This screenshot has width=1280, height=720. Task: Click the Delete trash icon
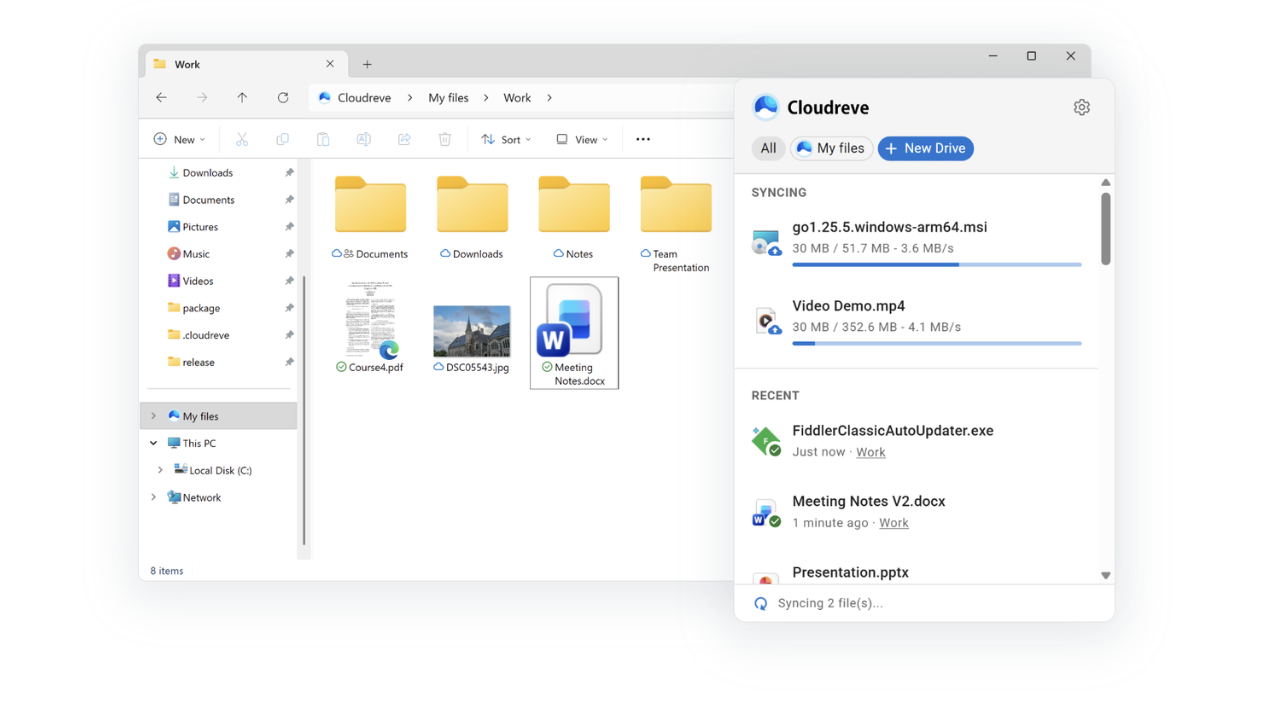pyautogui.click(x=445, y=139)
